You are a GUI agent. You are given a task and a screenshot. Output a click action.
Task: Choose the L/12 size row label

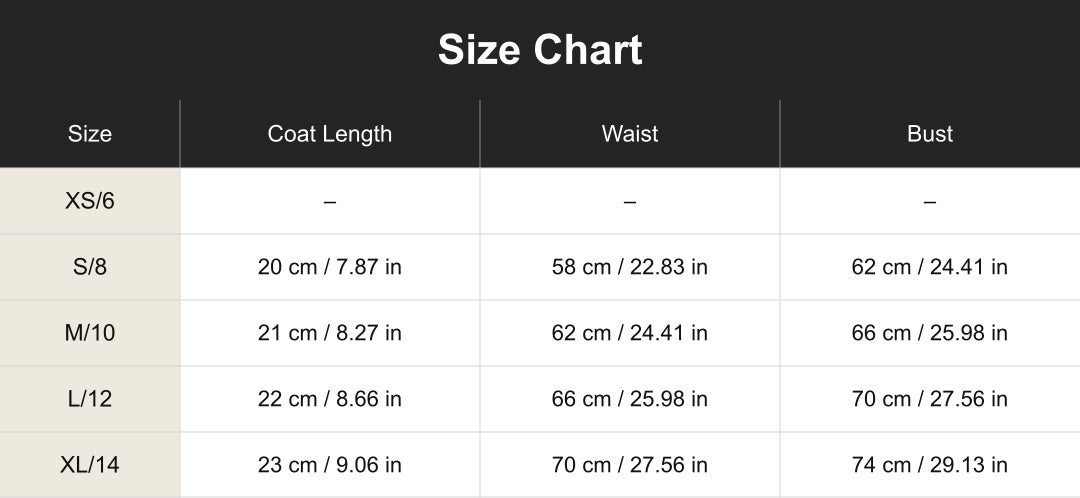point(90,400)
